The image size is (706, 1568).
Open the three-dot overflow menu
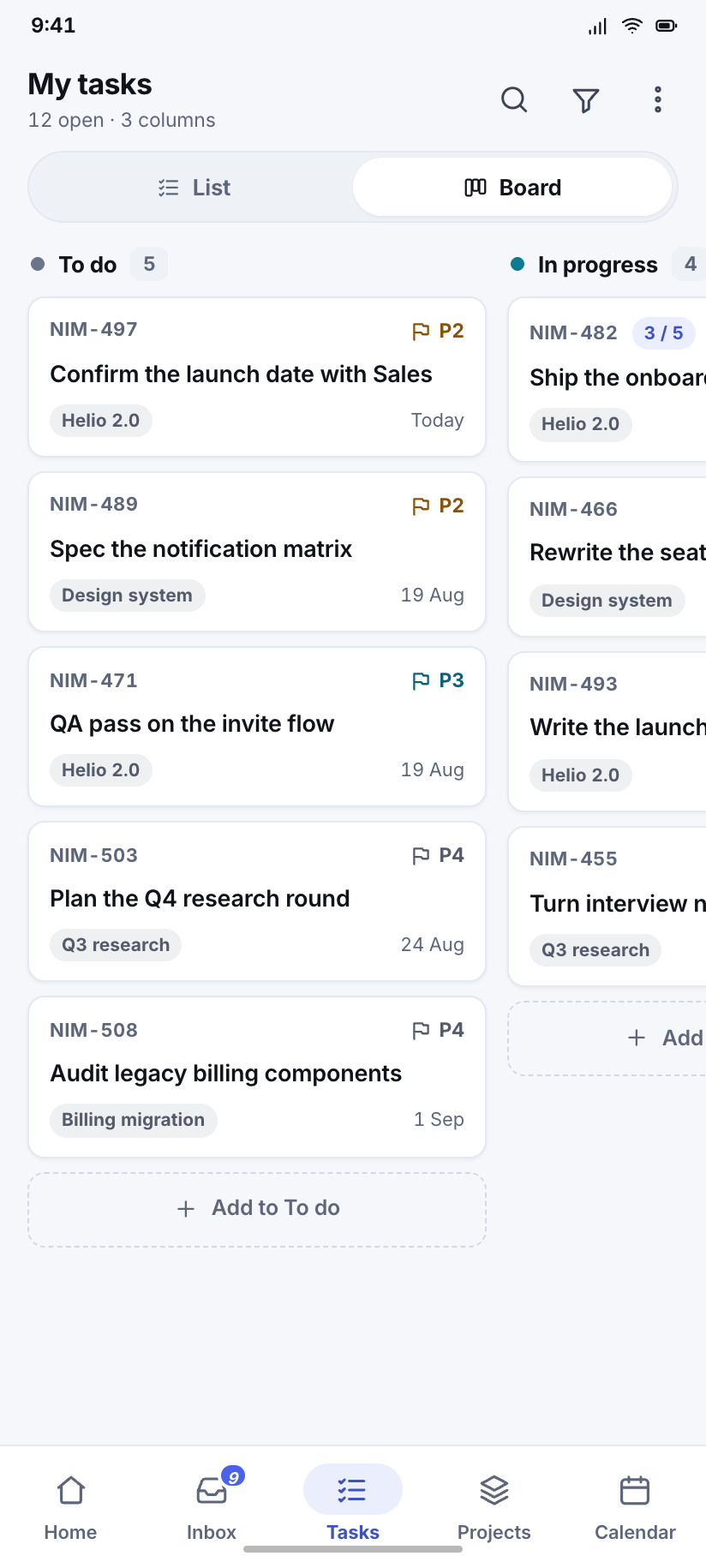(x=658, y=100)
